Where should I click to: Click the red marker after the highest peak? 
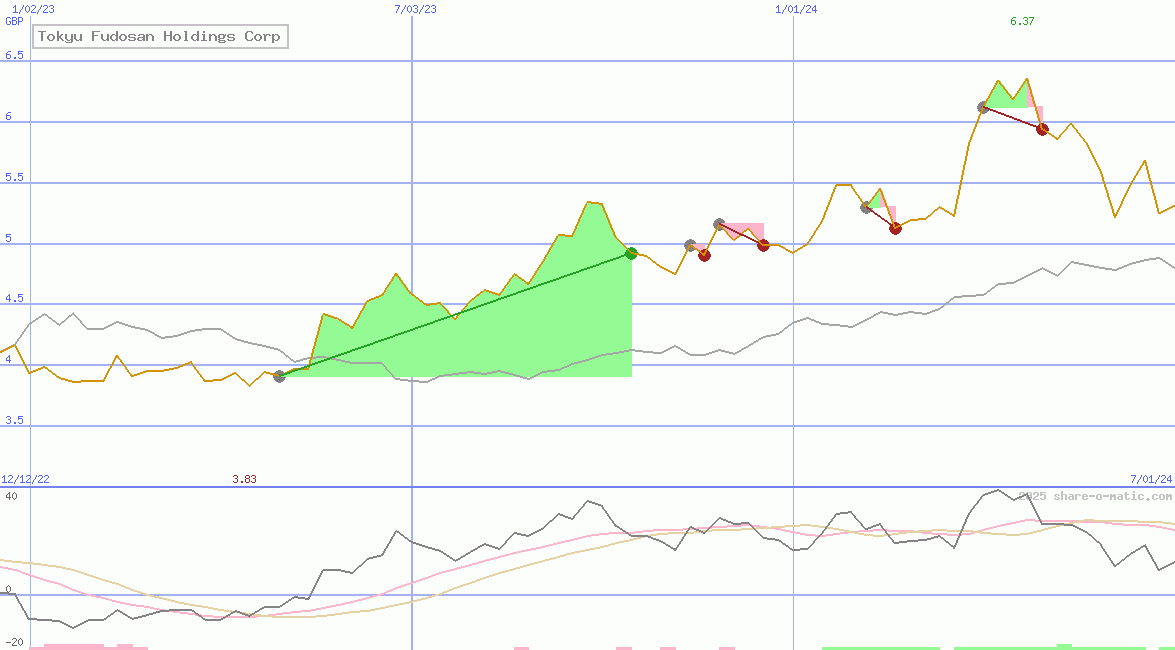coord(1040,128)
